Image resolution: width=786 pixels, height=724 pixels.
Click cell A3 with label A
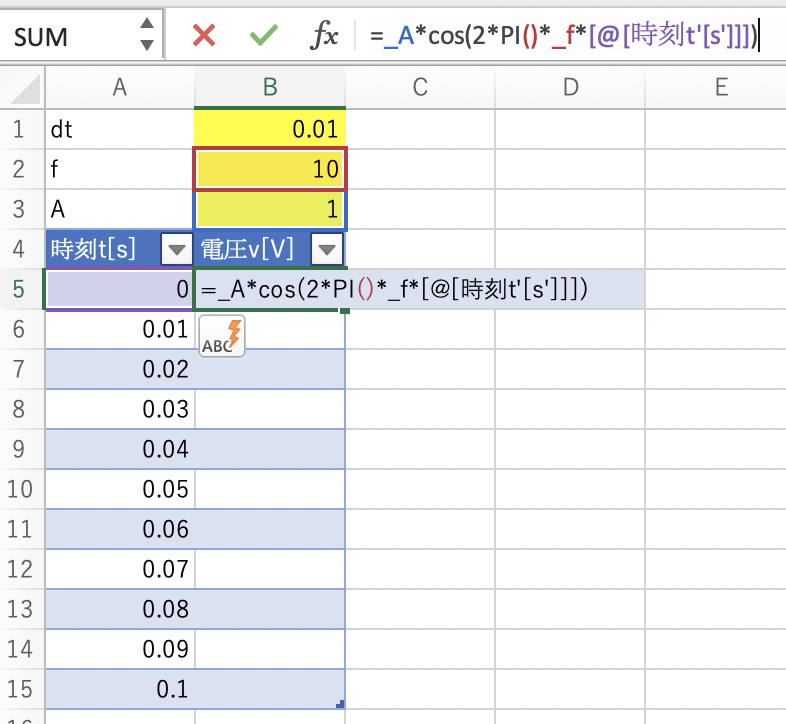120,209
